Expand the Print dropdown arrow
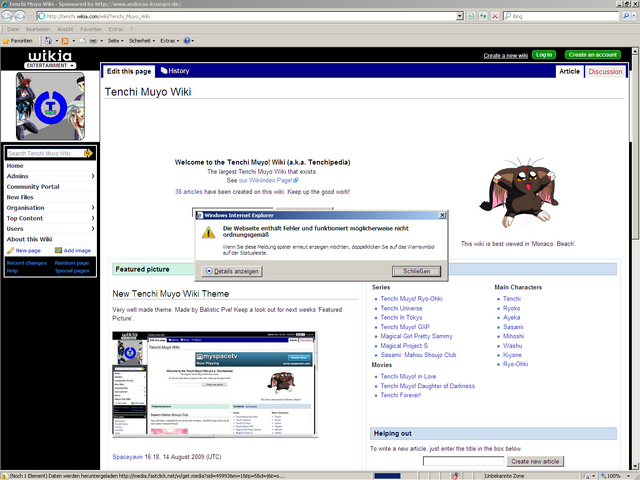Screen dimensions: 640x480 click(x=102, y=41)
